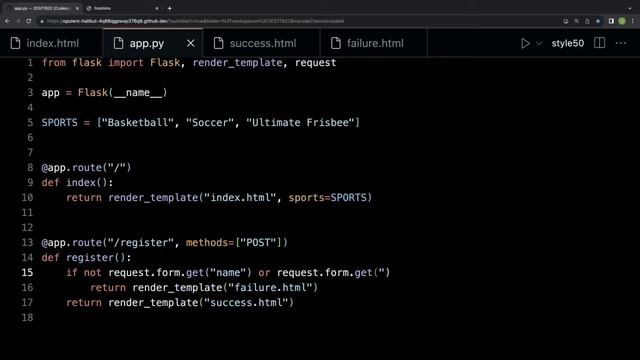
Task: Open browser three-dot menu
Action: tap(633, 21)
